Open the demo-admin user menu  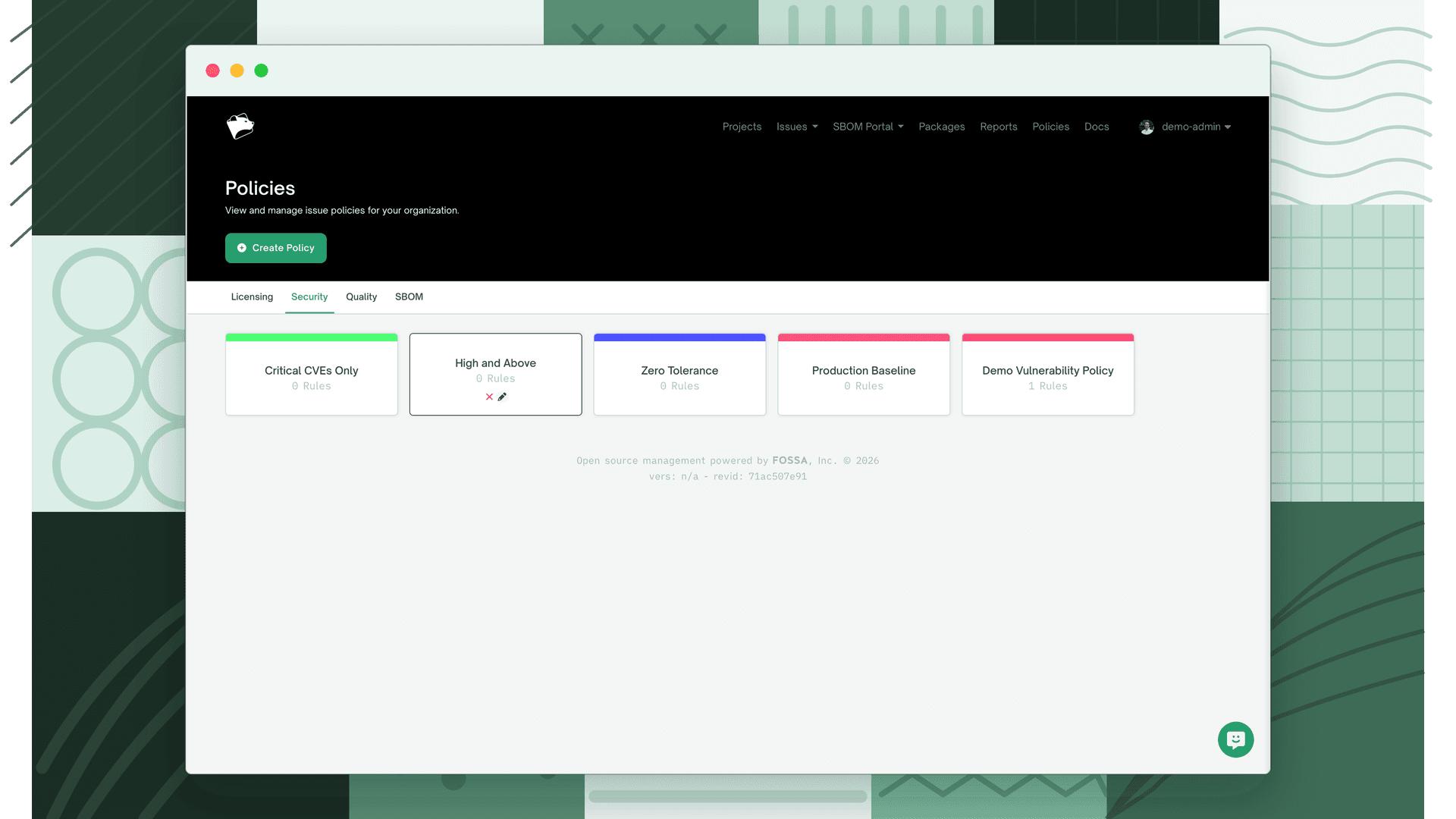click(x=1196, y=127)
